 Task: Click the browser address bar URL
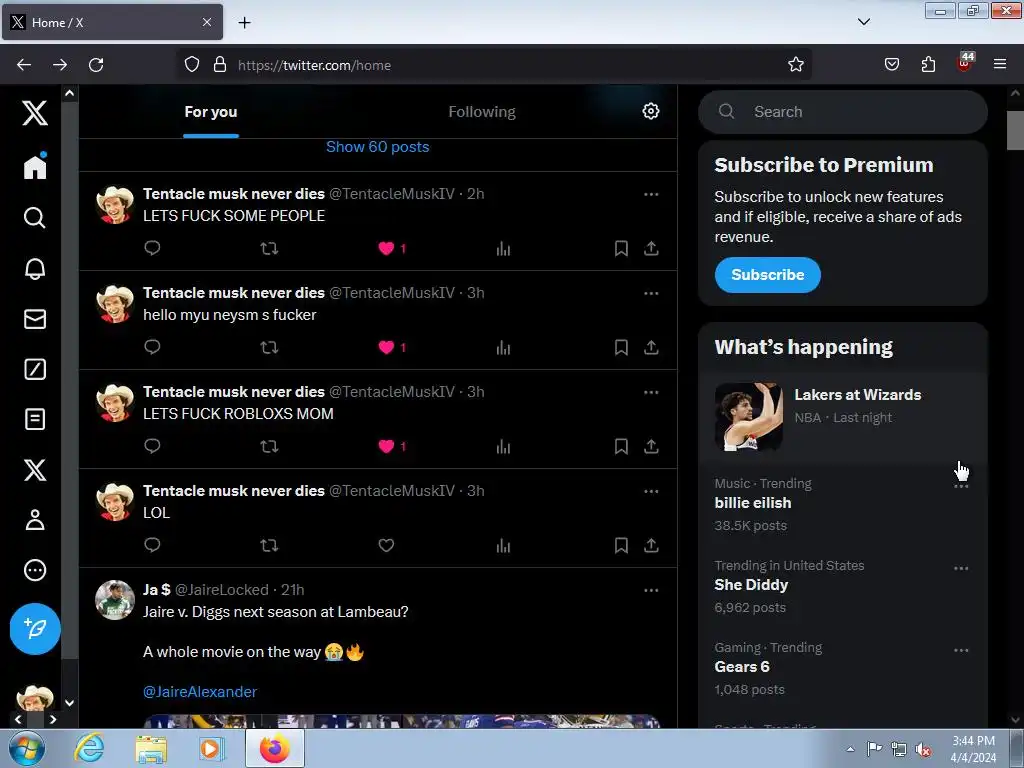(314, 65)
